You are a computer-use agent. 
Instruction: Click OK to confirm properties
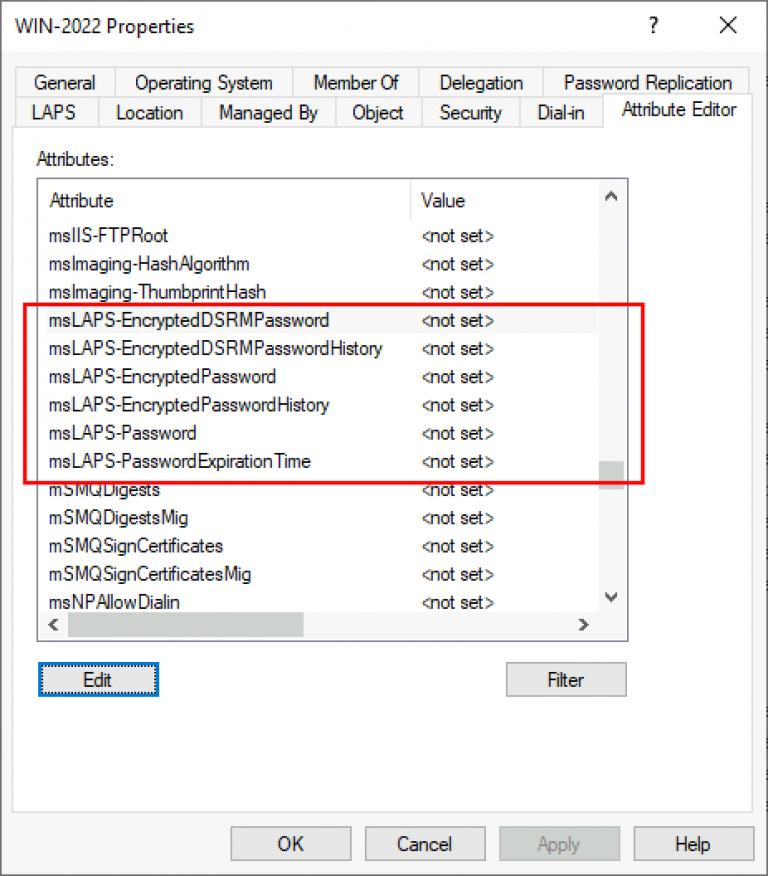pos(291,844)
